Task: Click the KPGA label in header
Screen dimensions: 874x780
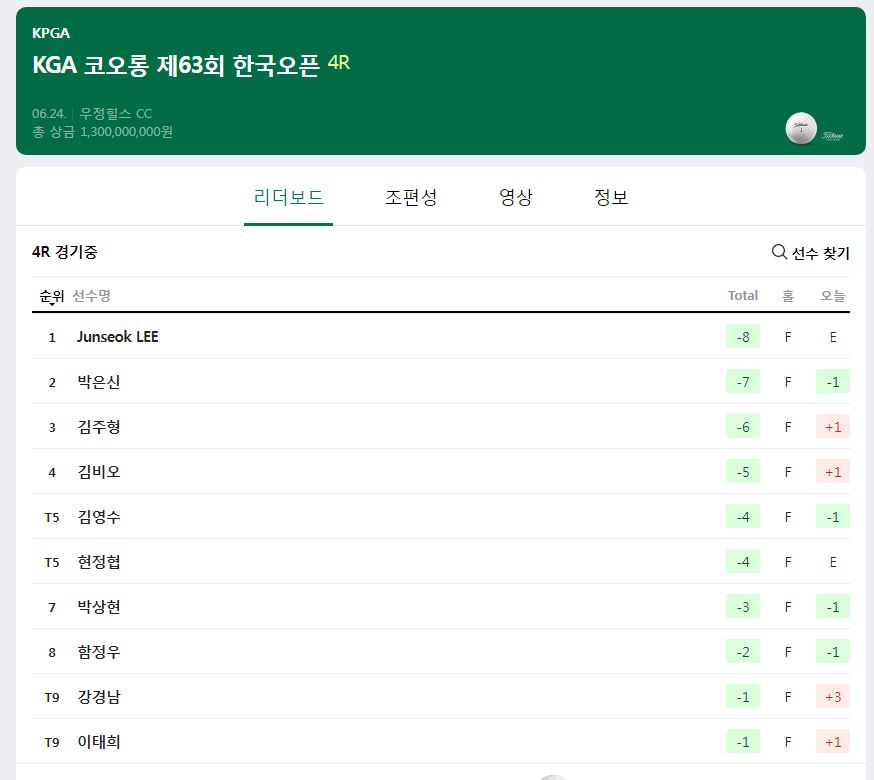Action: pos(51,33)
